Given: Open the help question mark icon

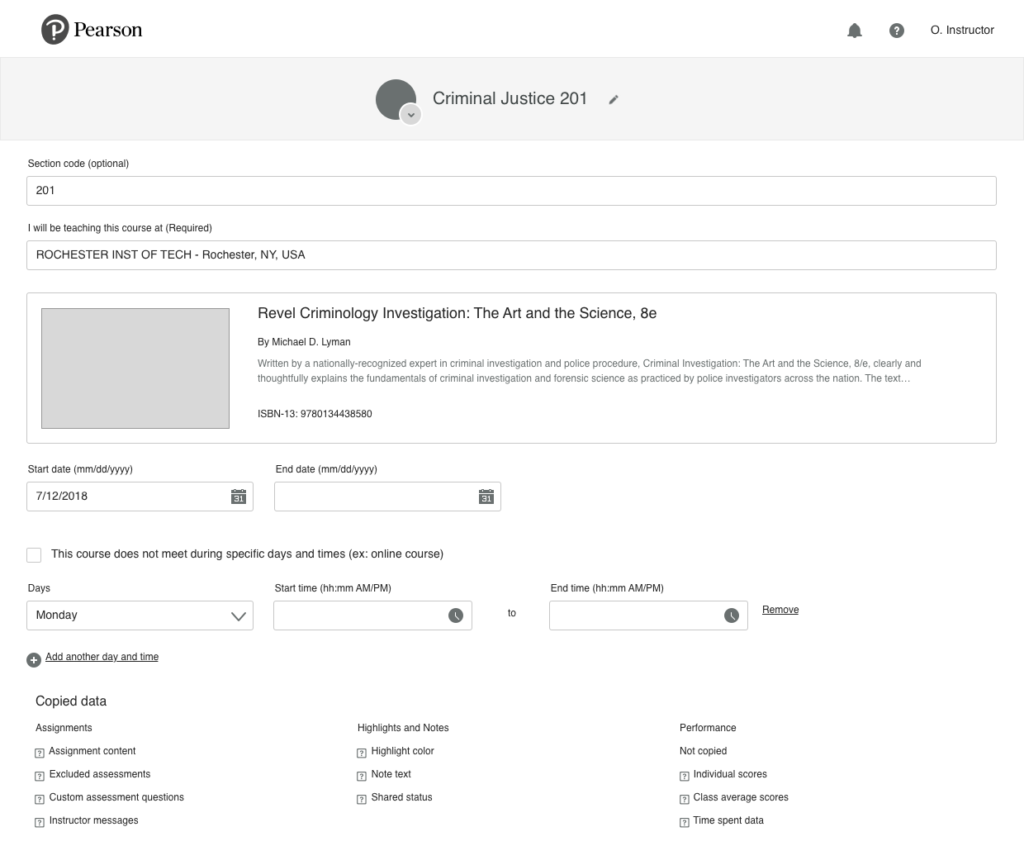Looking at the screenshot, I should click(897, 31).
